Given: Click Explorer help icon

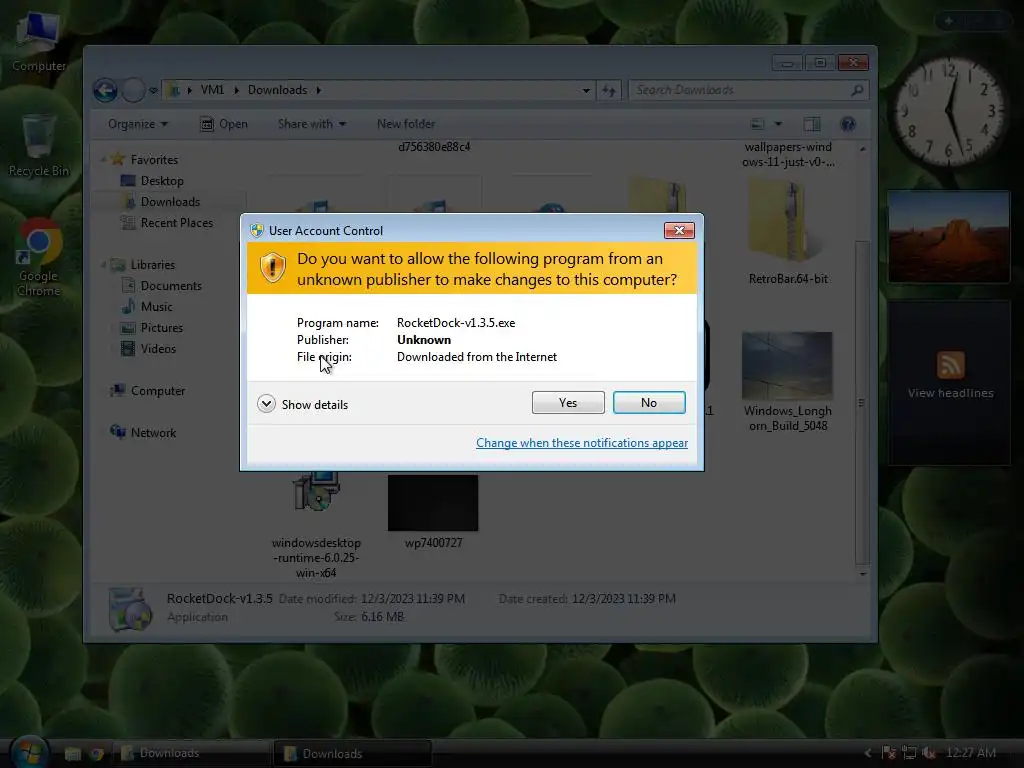Looking at the screenshot, I should point(848,124).
